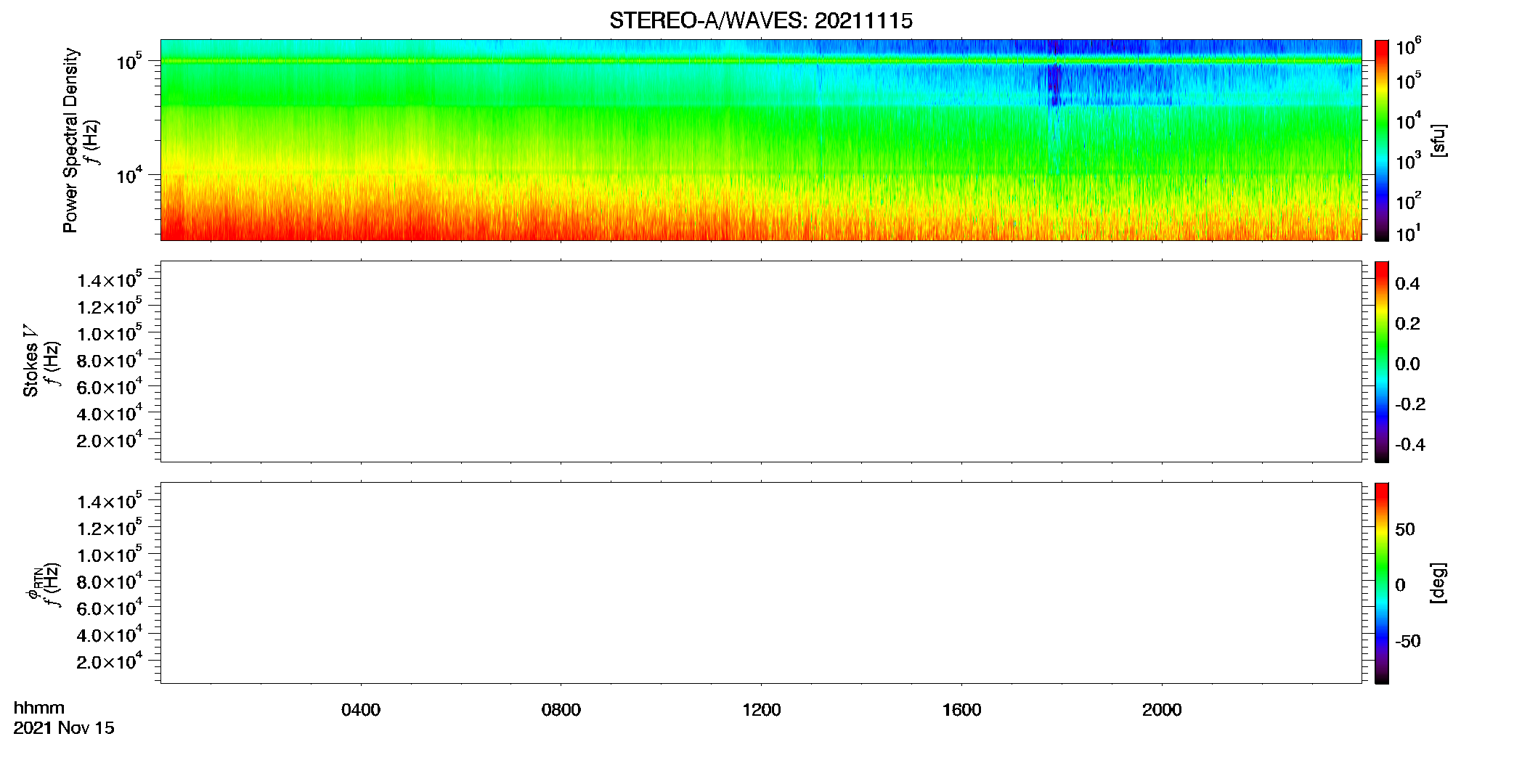Click the 2021 Nov 15 date label
The width and height of the screenshot is (1522, 784).
(x=64, y=728)
